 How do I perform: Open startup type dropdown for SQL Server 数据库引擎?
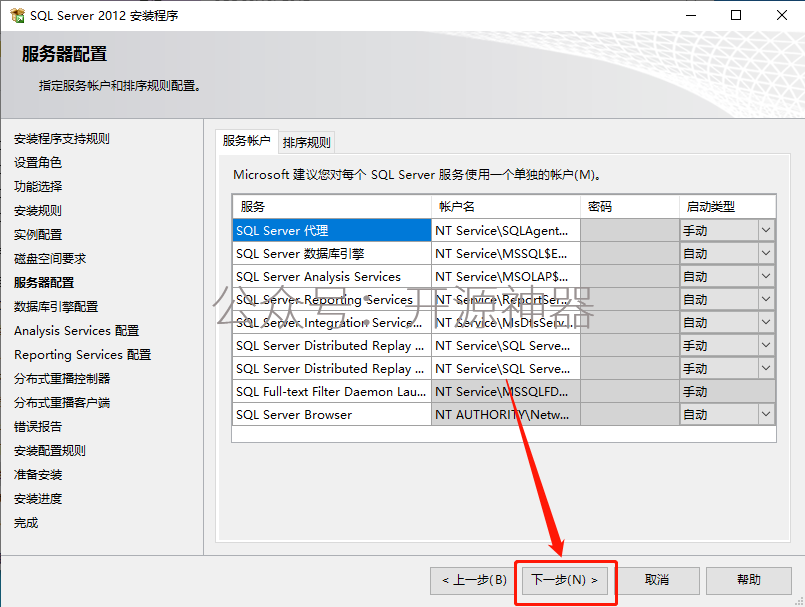coord(766,254)
